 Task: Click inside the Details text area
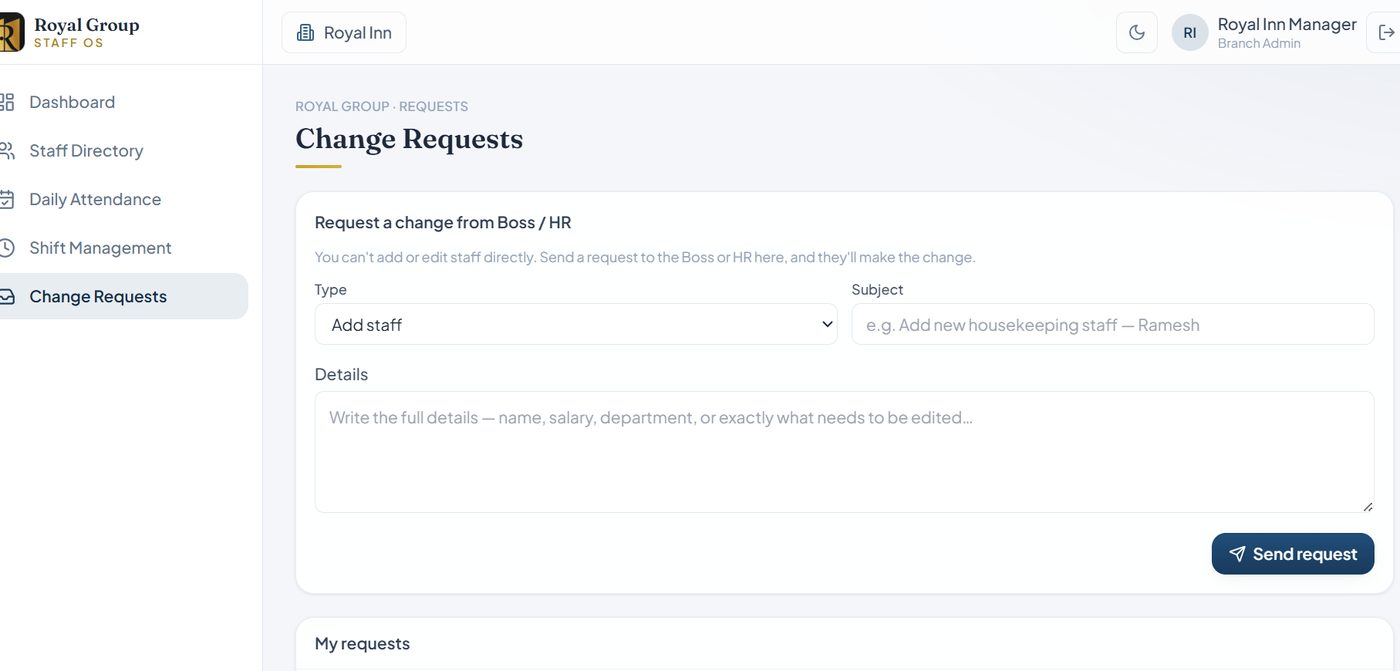coord(844,452)
